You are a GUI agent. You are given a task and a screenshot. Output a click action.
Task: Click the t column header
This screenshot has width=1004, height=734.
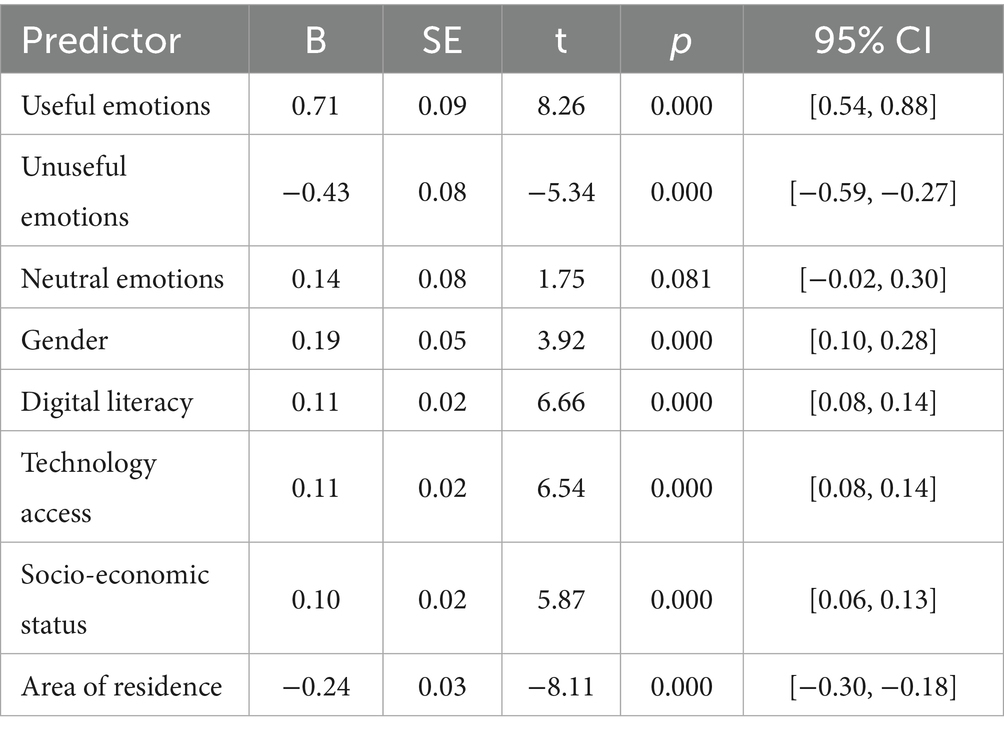coord(560,40)
